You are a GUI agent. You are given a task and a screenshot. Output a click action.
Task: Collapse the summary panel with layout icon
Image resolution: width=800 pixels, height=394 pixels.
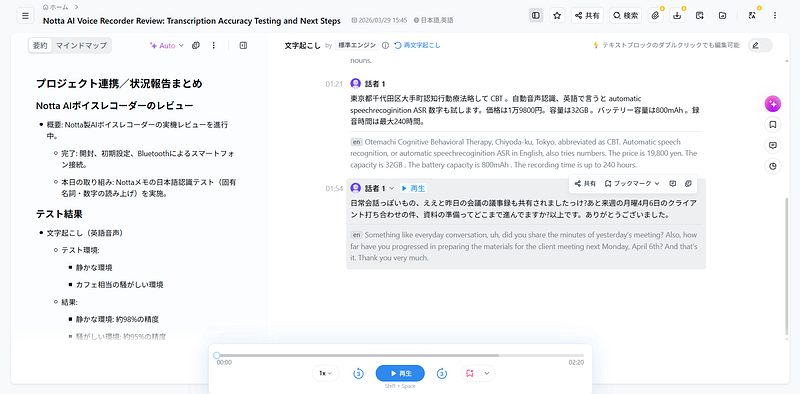click(243, 45)
